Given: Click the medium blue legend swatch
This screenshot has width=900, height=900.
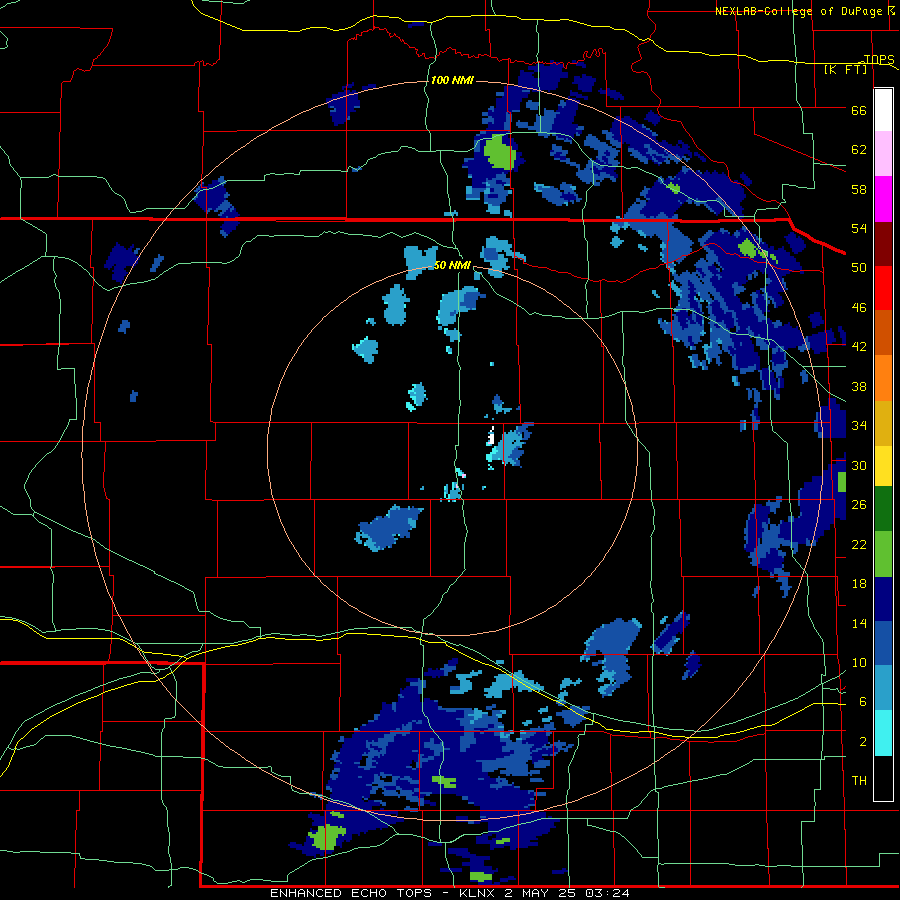Looking at the screenshot, I should pos(883,643).
